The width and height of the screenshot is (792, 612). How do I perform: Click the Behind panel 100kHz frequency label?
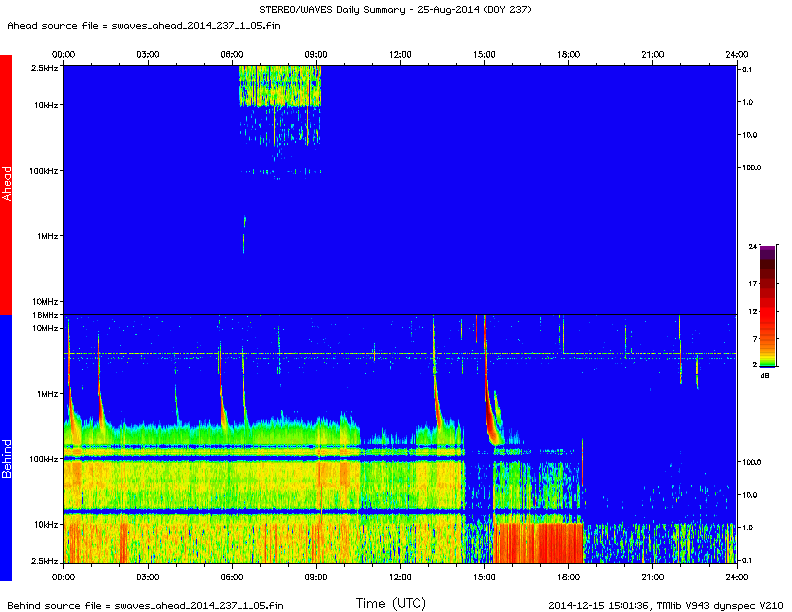point(43,459)
